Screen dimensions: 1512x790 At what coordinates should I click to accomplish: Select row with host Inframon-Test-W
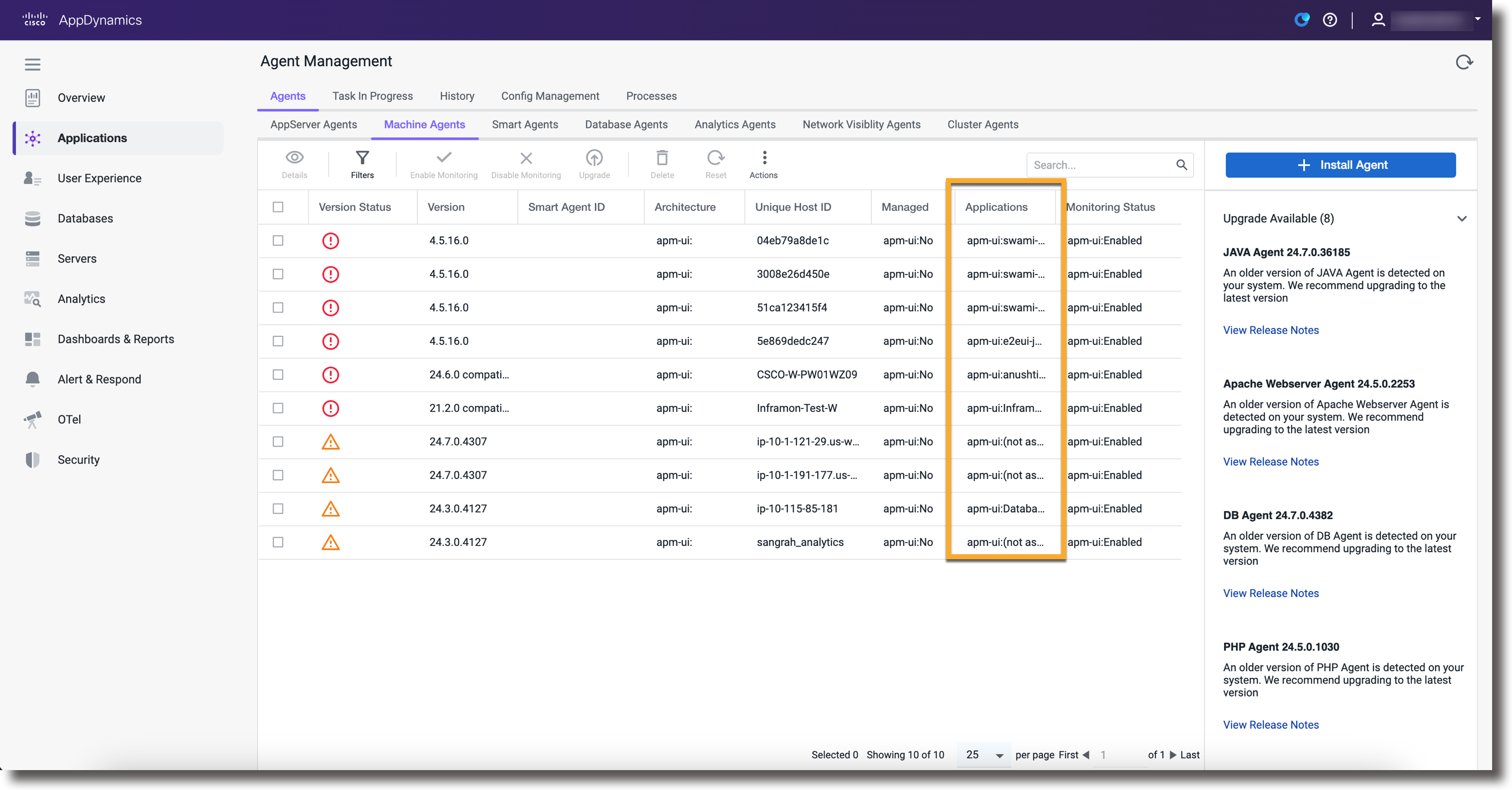[x=278, y=408]
